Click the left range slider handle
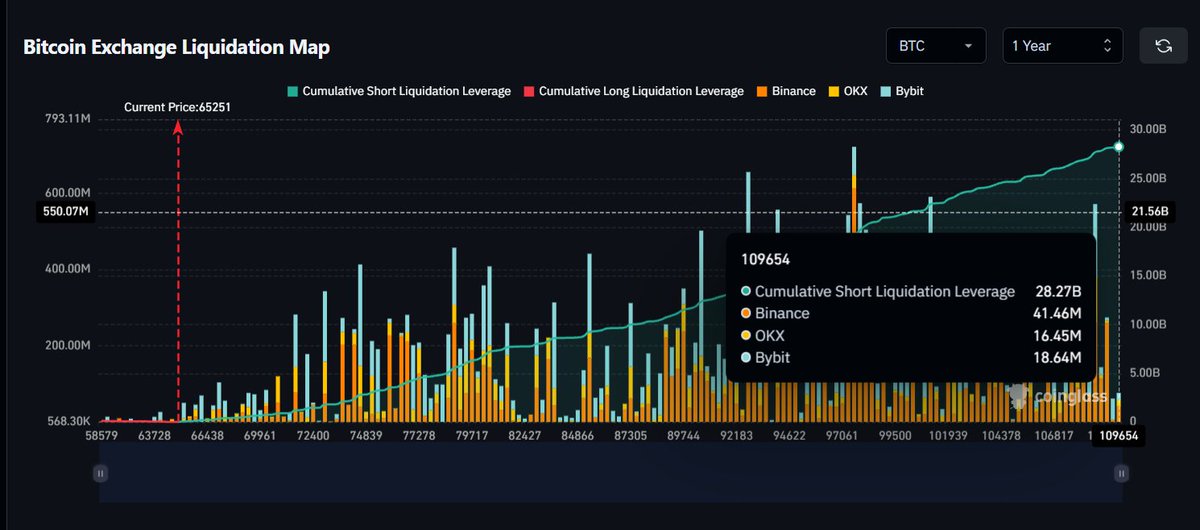 (100, 473)
